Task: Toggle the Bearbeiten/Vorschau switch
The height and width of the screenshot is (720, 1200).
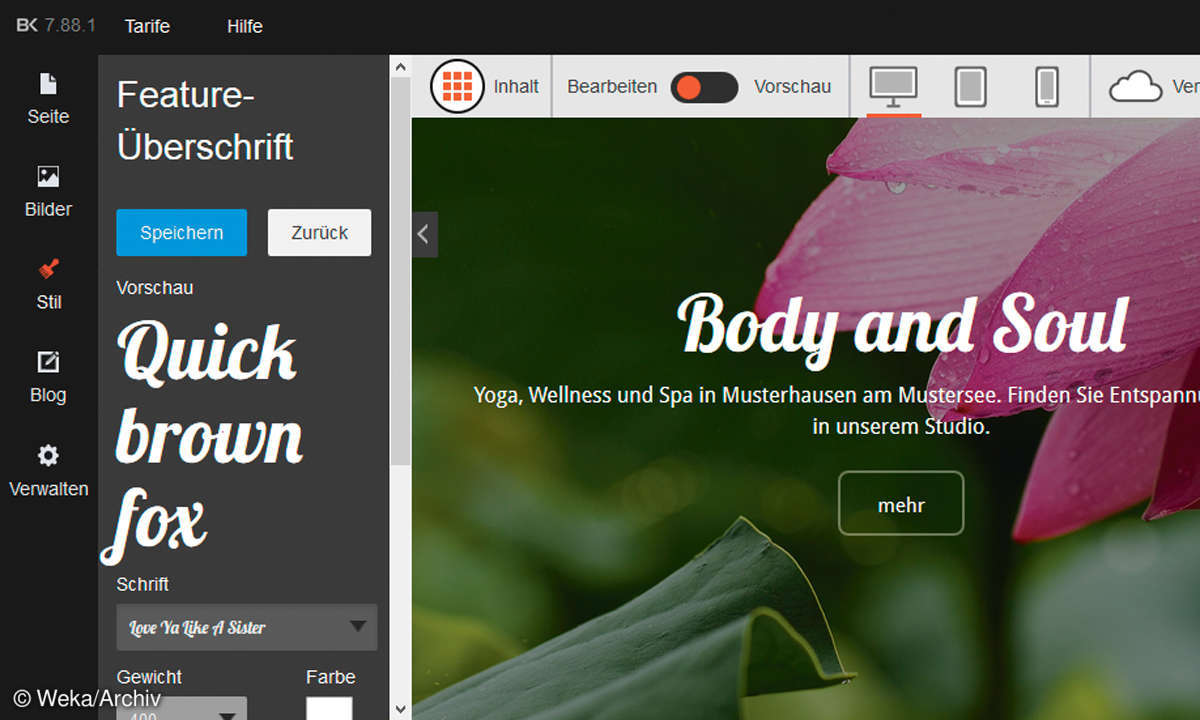Action: [704, 87]
